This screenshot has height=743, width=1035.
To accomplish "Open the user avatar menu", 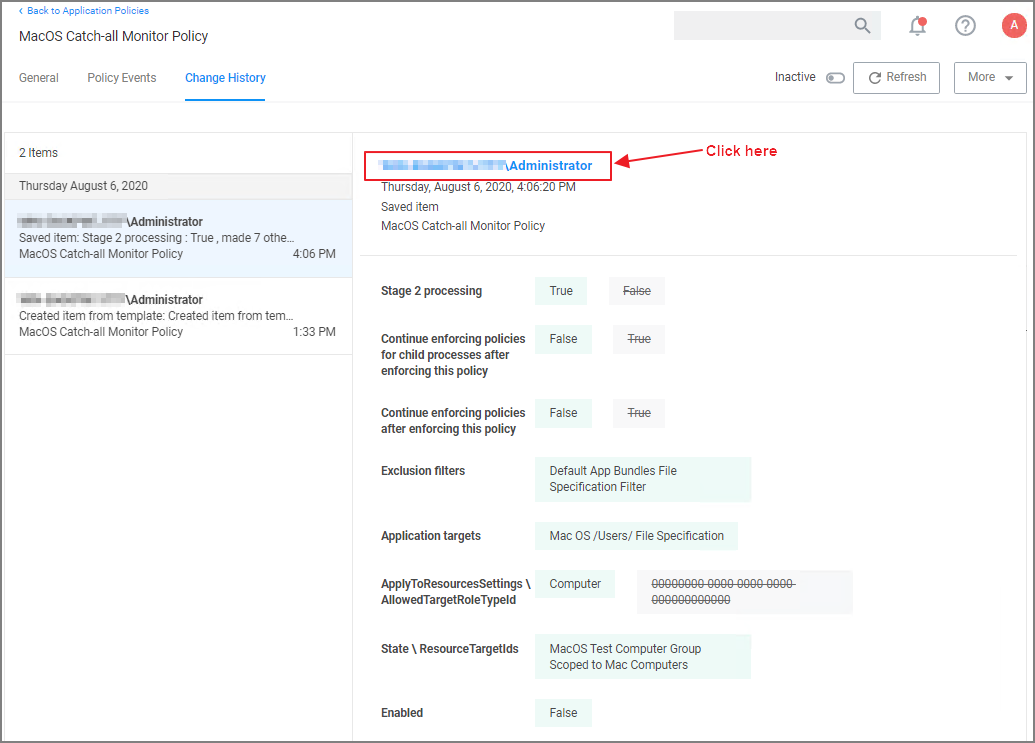I will pos(1014,26).
